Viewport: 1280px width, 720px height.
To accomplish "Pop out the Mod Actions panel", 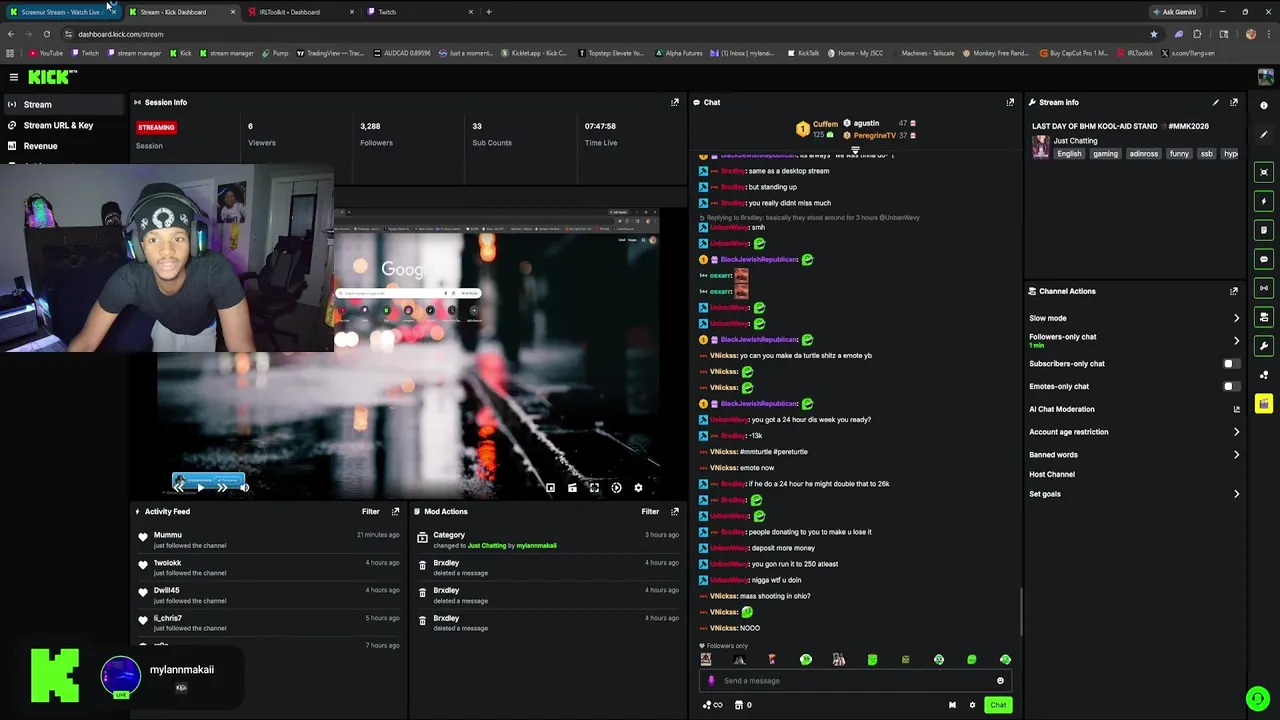I will tap(675, 511).
